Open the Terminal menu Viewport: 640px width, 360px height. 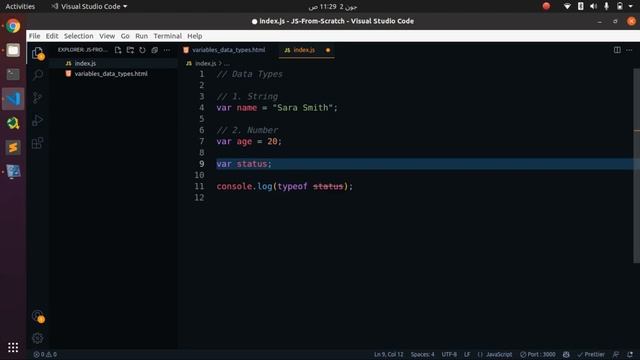click(167, 36)
